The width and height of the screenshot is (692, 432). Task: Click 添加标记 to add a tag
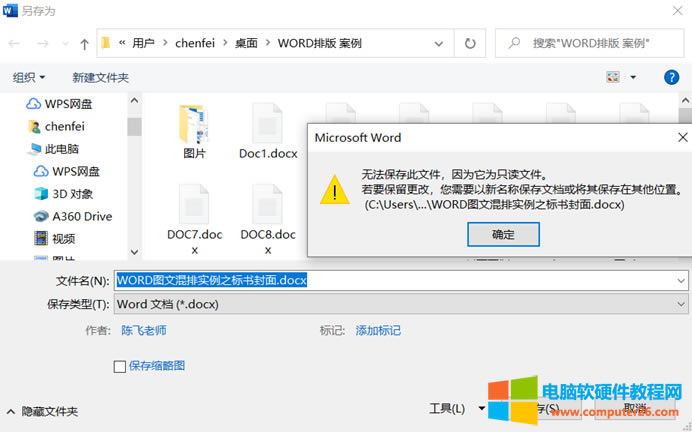378,331
